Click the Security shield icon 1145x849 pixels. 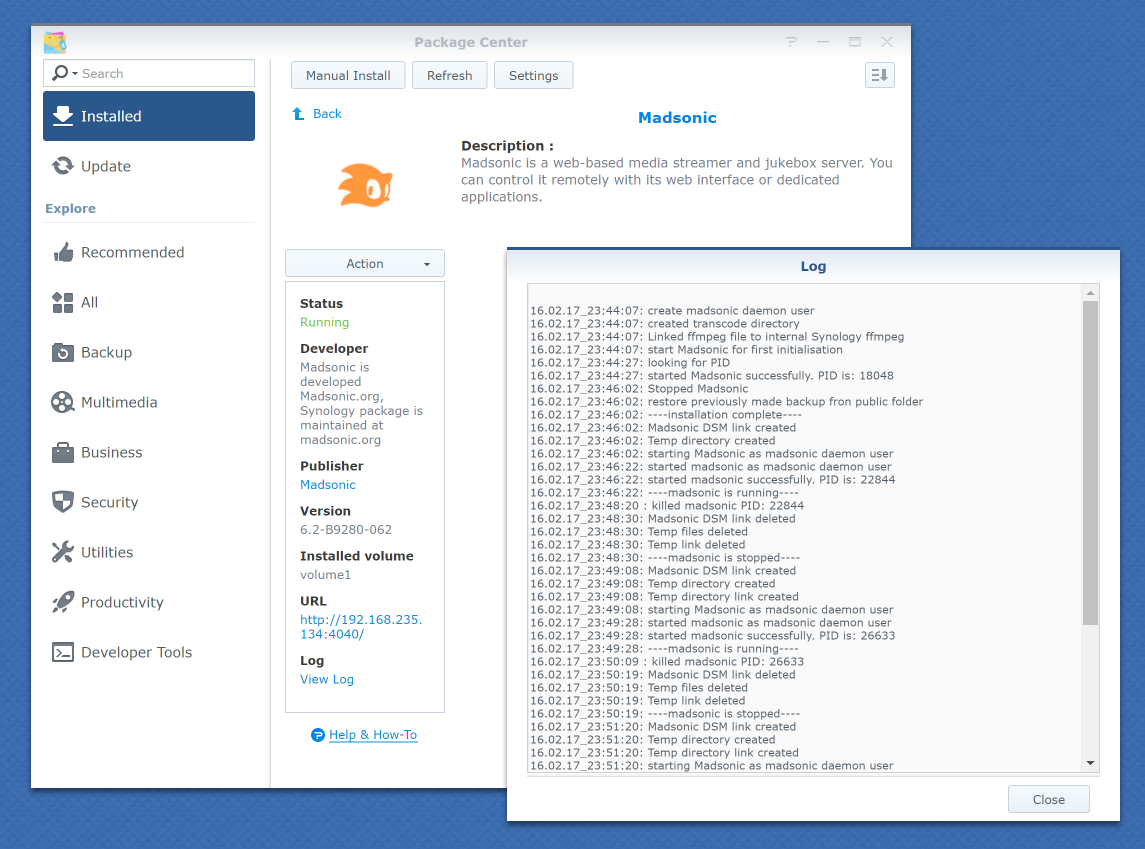click(63, 502)
